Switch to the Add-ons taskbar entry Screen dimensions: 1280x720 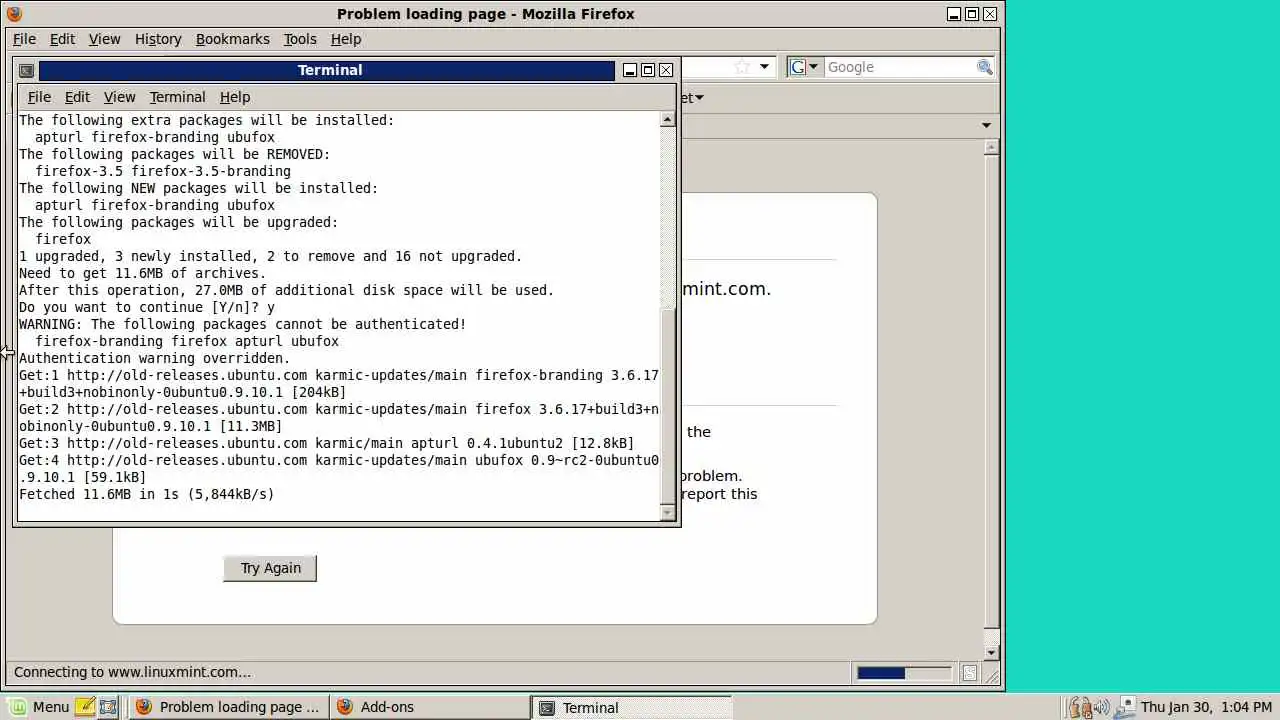pos(430,707)
